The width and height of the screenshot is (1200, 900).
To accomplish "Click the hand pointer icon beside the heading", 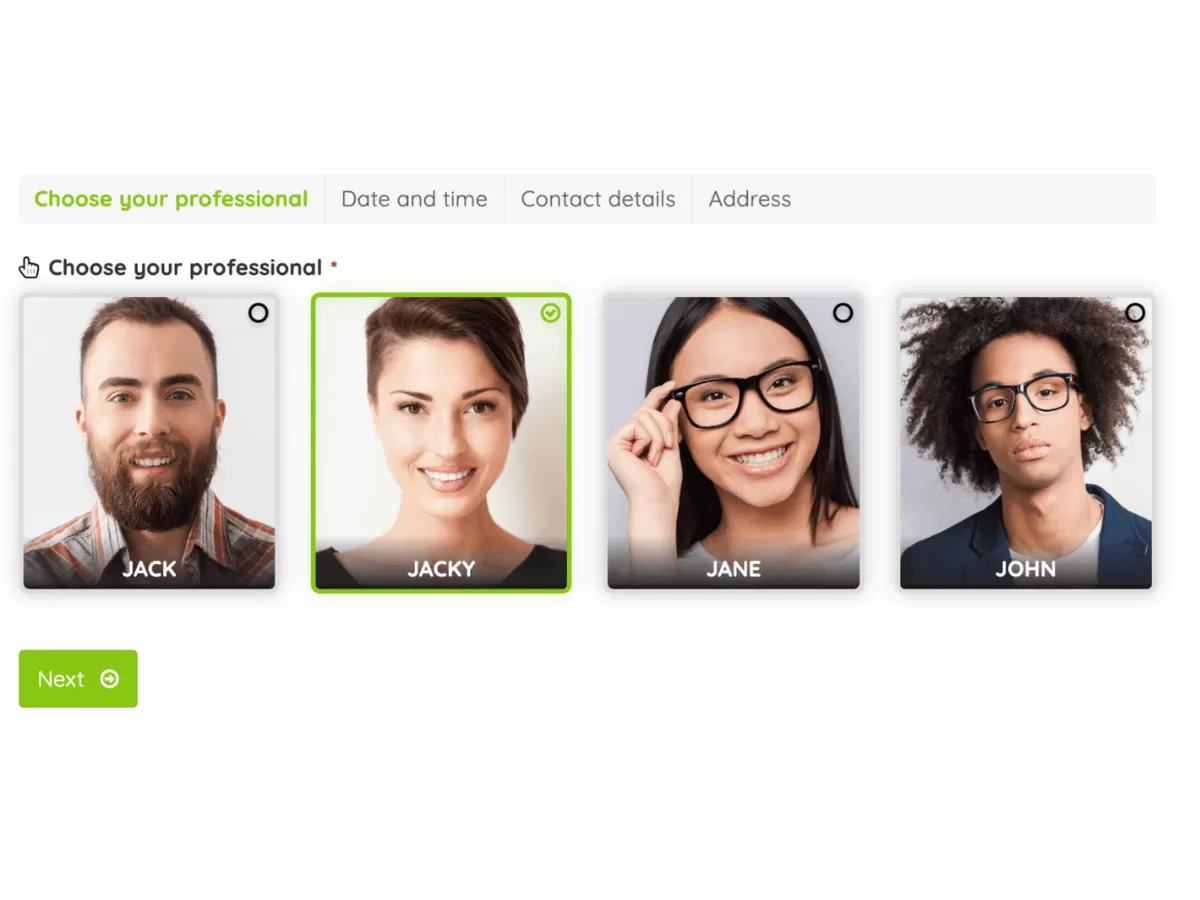I will 29,267.
